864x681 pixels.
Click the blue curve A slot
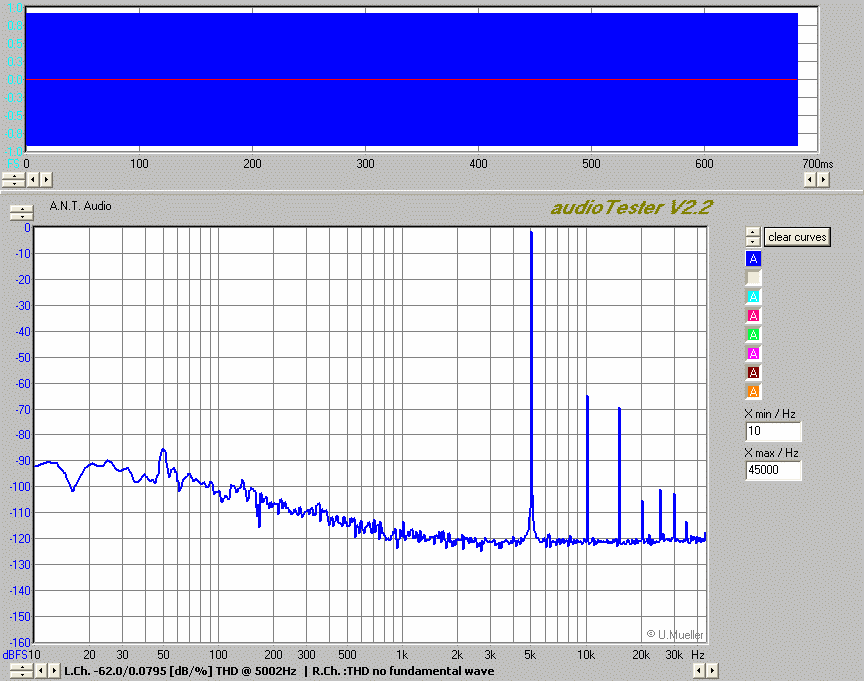click(x=754, y=259)
